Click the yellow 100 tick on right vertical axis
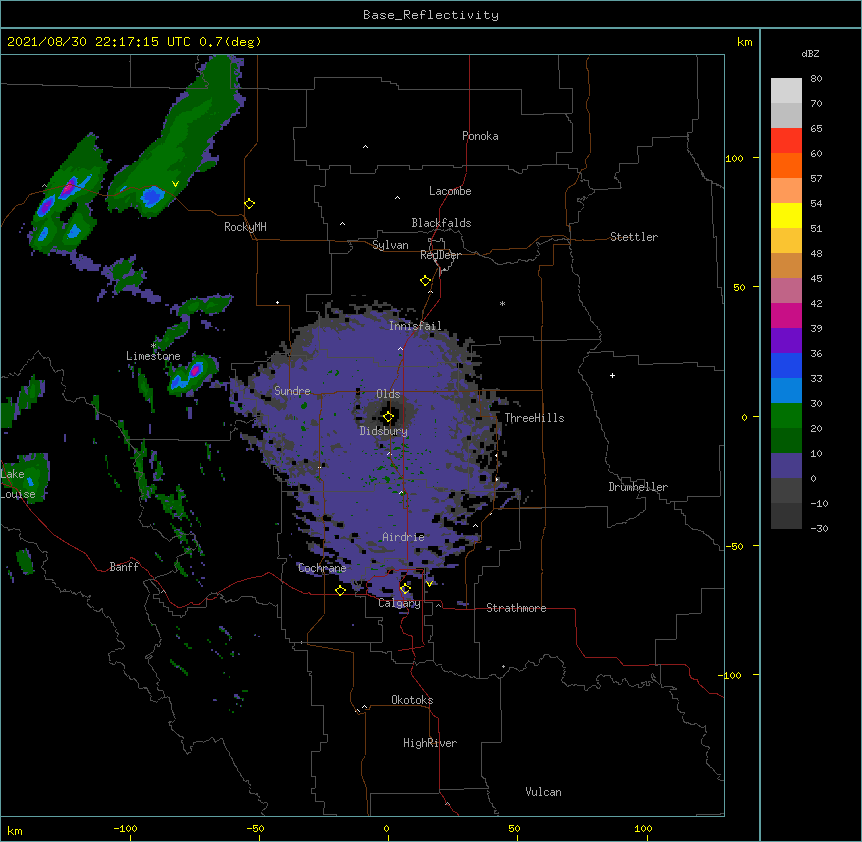 [734, 158]
